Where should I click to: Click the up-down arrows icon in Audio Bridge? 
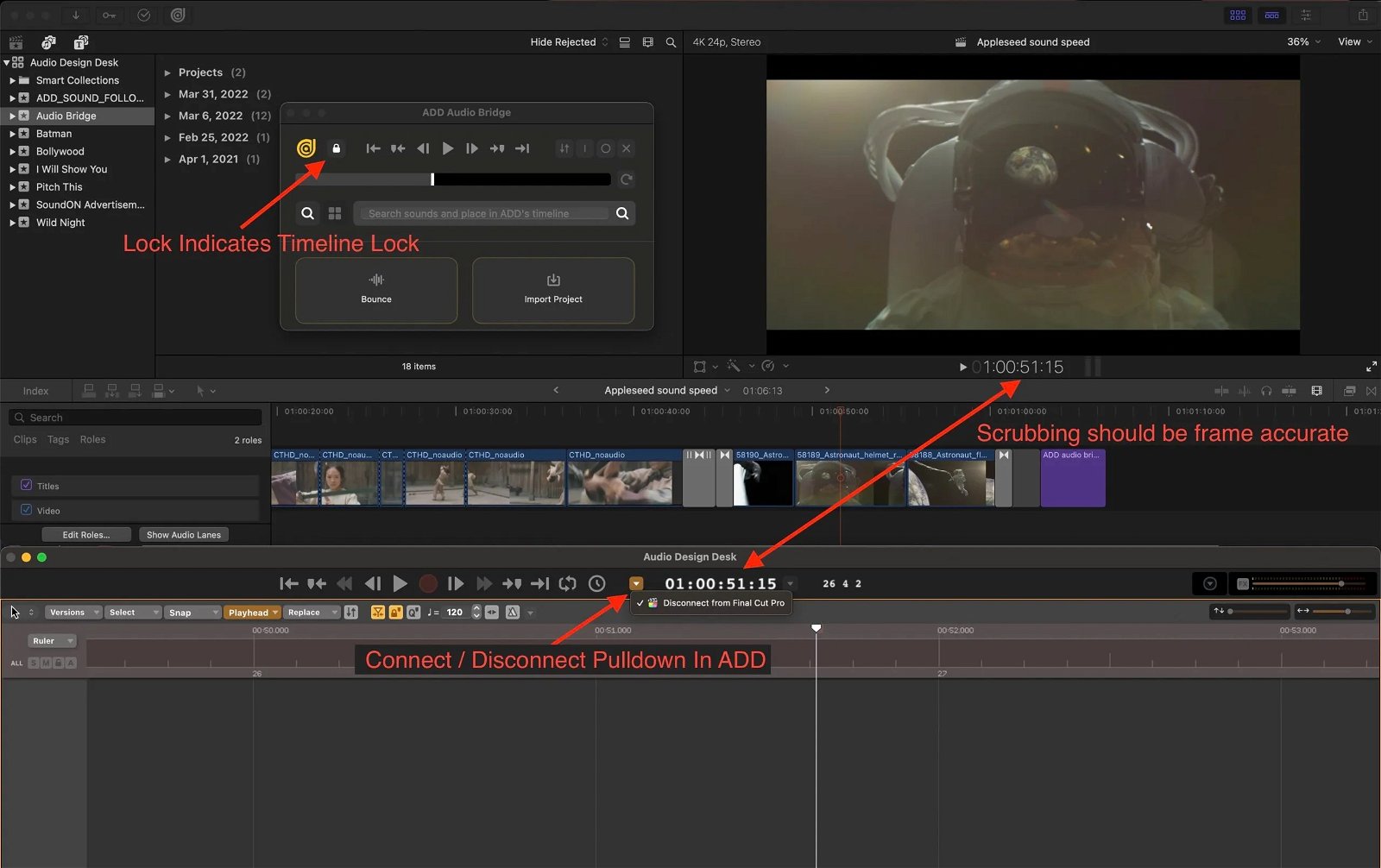pos(564,148)
